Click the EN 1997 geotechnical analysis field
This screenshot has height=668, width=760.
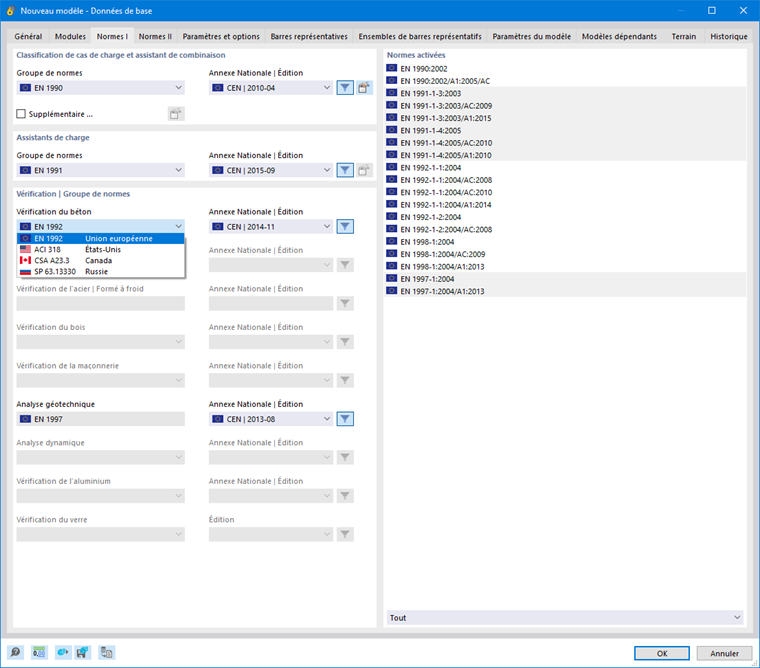[x=100, y=419]
